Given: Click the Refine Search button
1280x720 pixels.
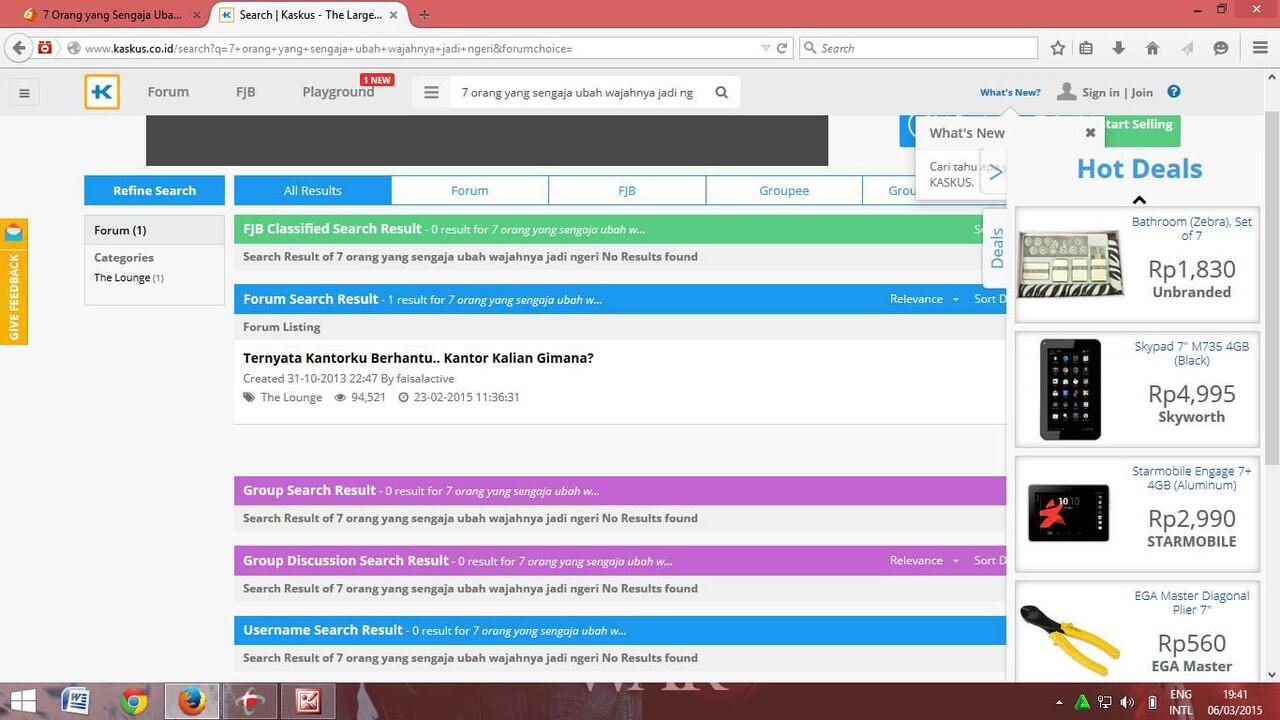Looking at the screenshot, I should point(154,190).
